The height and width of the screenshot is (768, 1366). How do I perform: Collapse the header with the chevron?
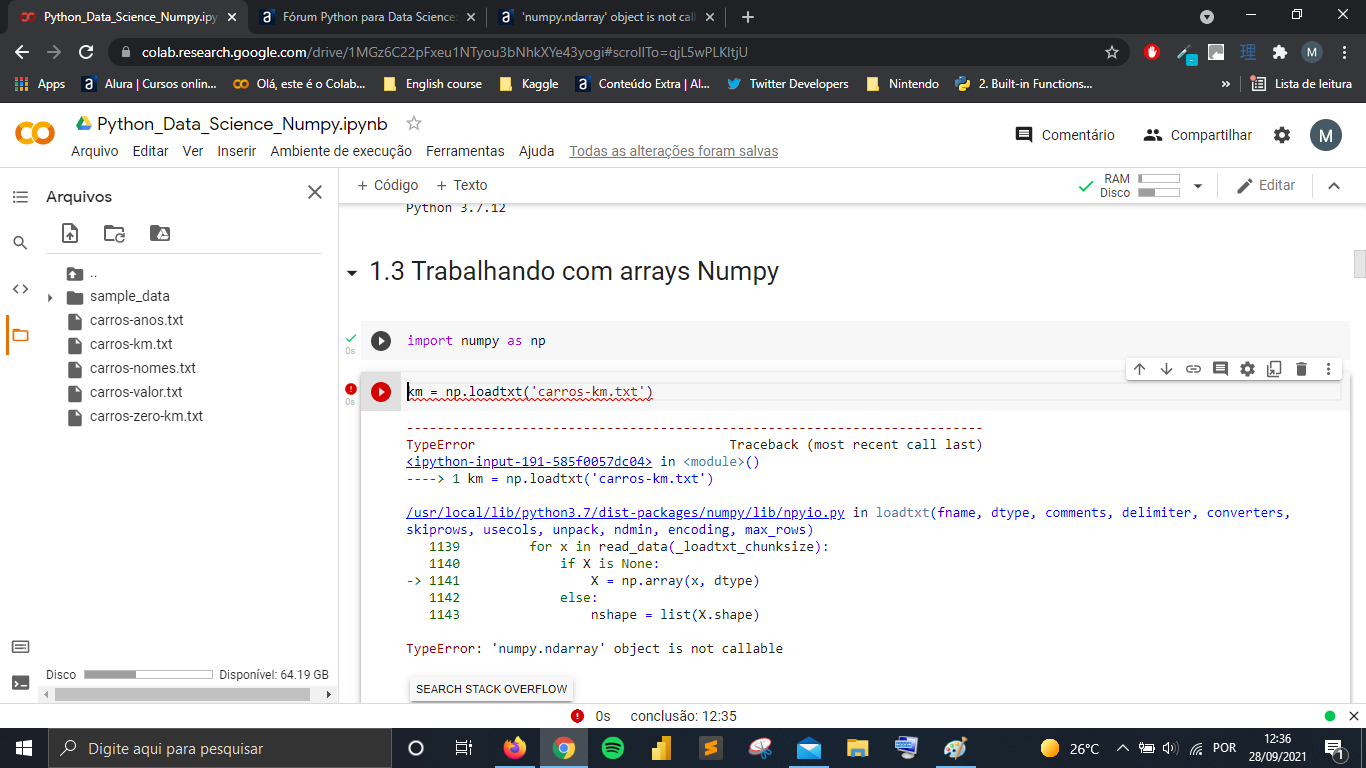[x=1334, y=185]
